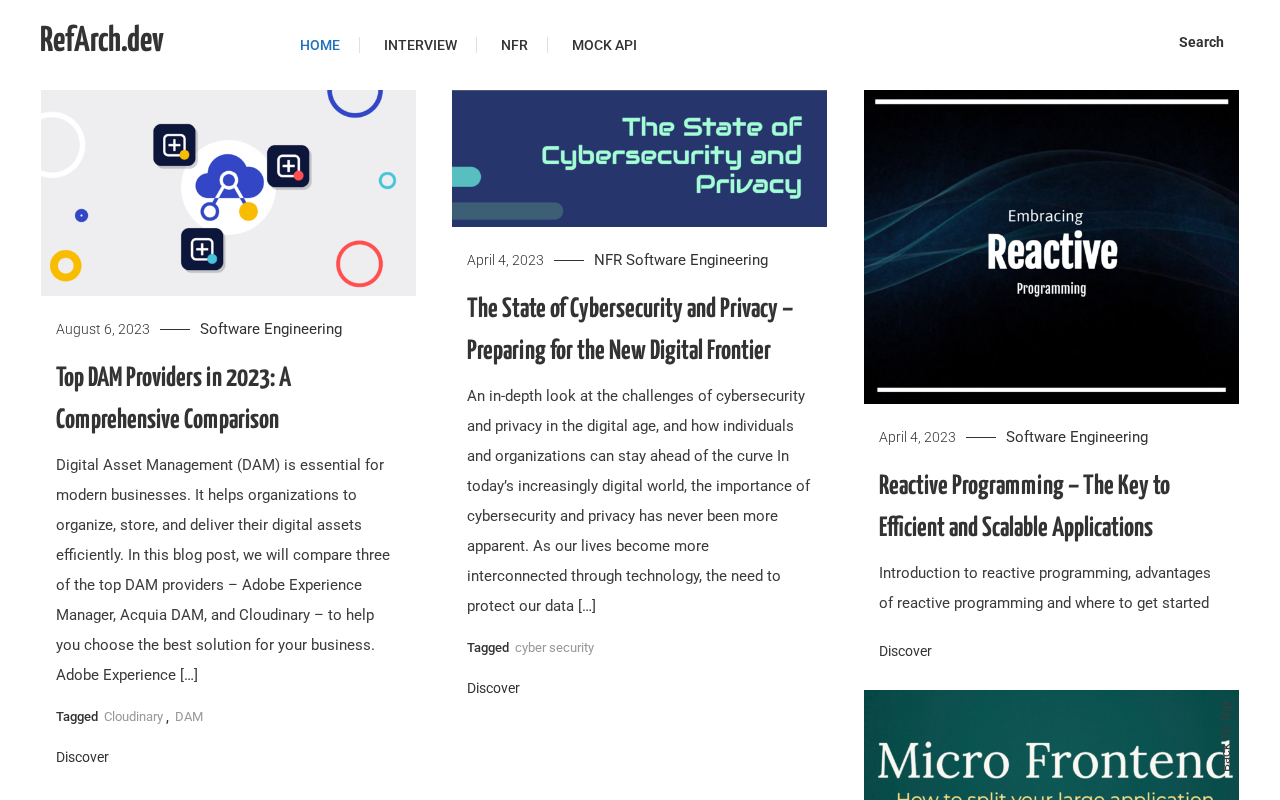Select the MOCK API menu entry
1280x800 pixels.
tap(604, 45)
